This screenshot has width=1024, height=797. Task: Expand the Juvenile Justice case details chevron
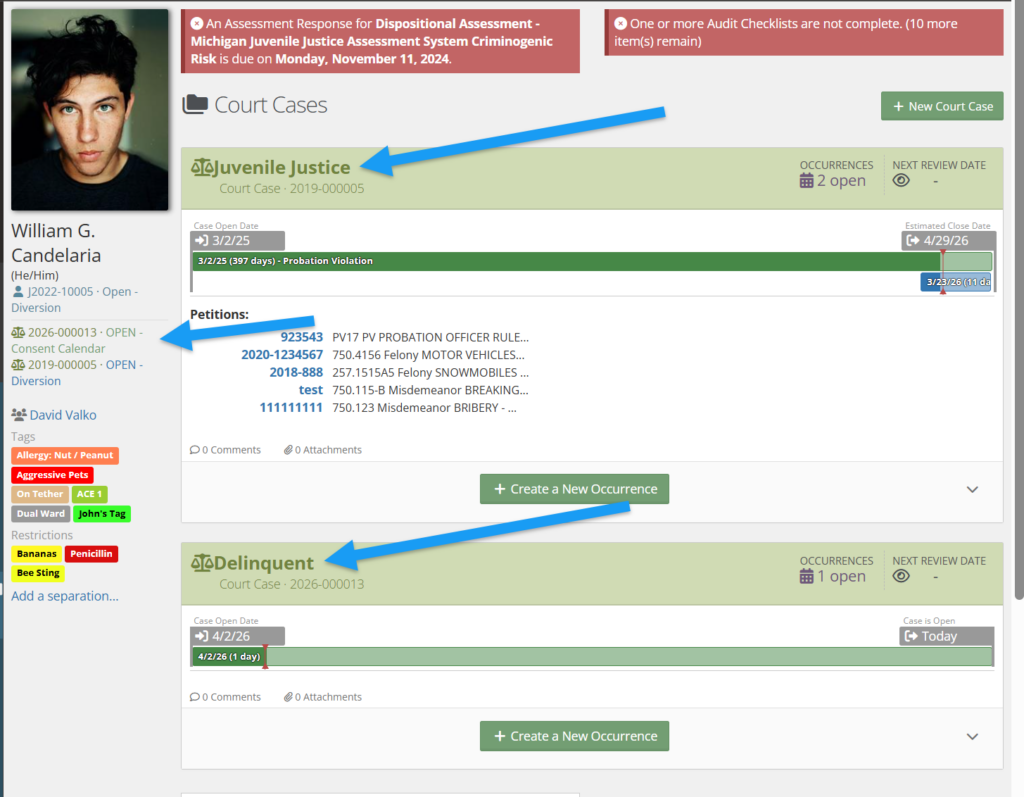972,489
